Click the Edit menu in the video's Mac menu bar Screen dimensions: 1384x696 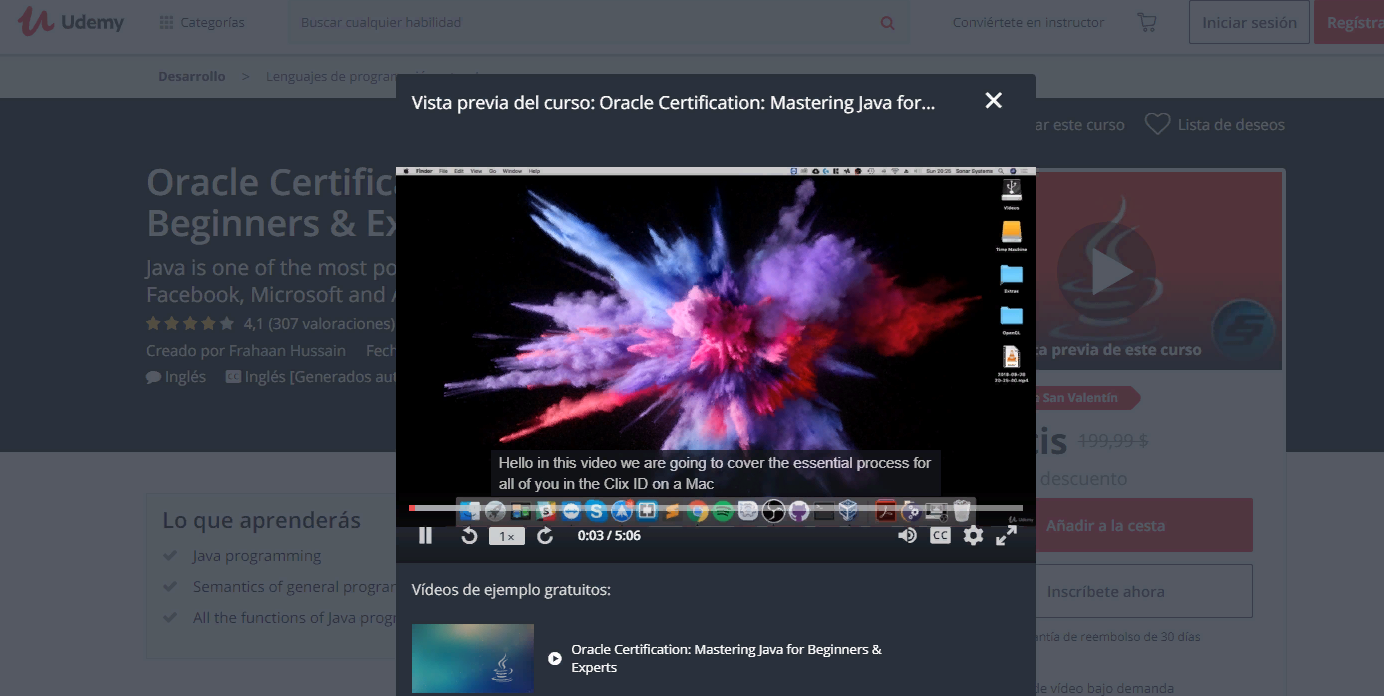(459, 172)
